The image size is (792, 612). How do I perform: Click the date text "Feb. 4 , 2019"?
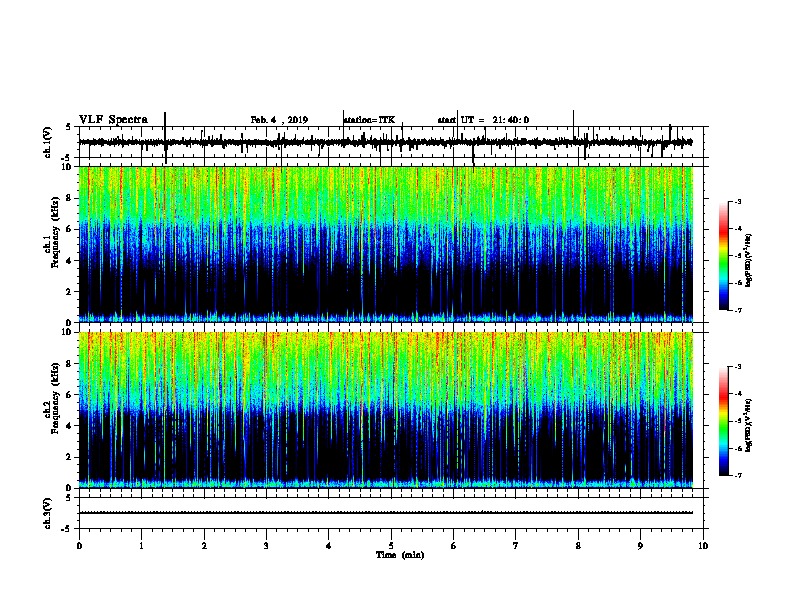pyautogui.click(x=279, y=120)
